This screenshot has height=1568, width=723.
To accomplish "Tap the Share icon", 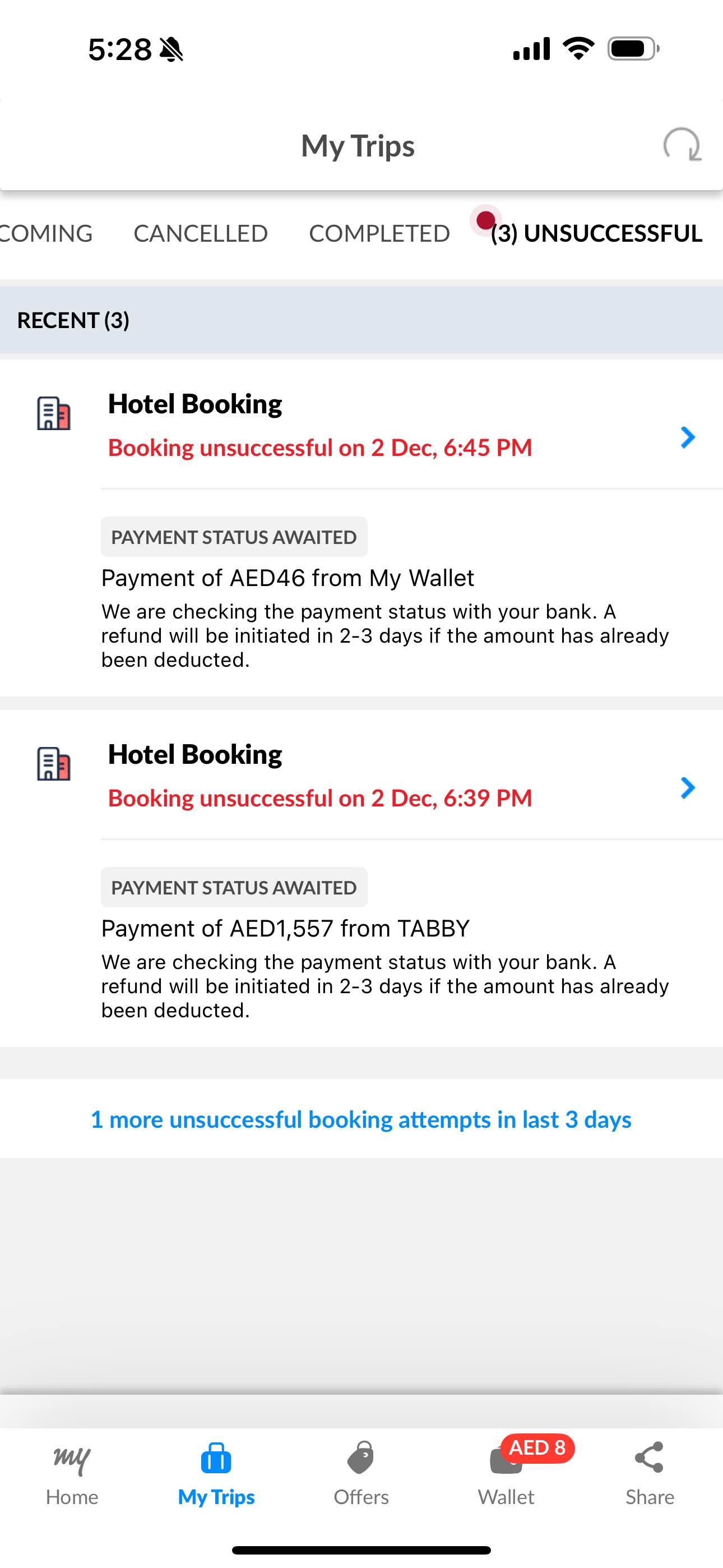I will click(650, 1458).
